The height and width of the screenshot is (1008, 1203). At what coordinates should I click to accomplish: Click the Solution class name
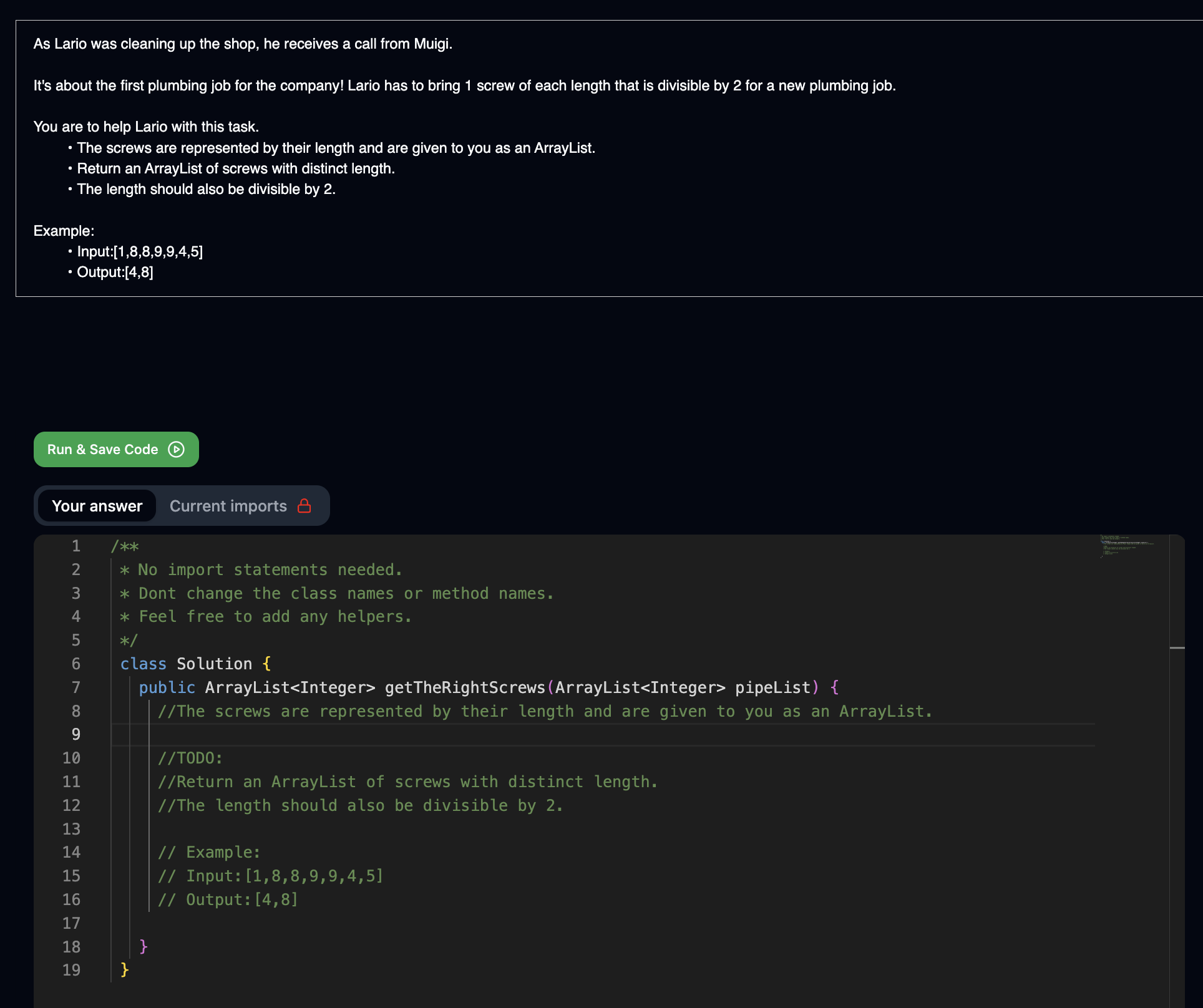click(214, 664)
